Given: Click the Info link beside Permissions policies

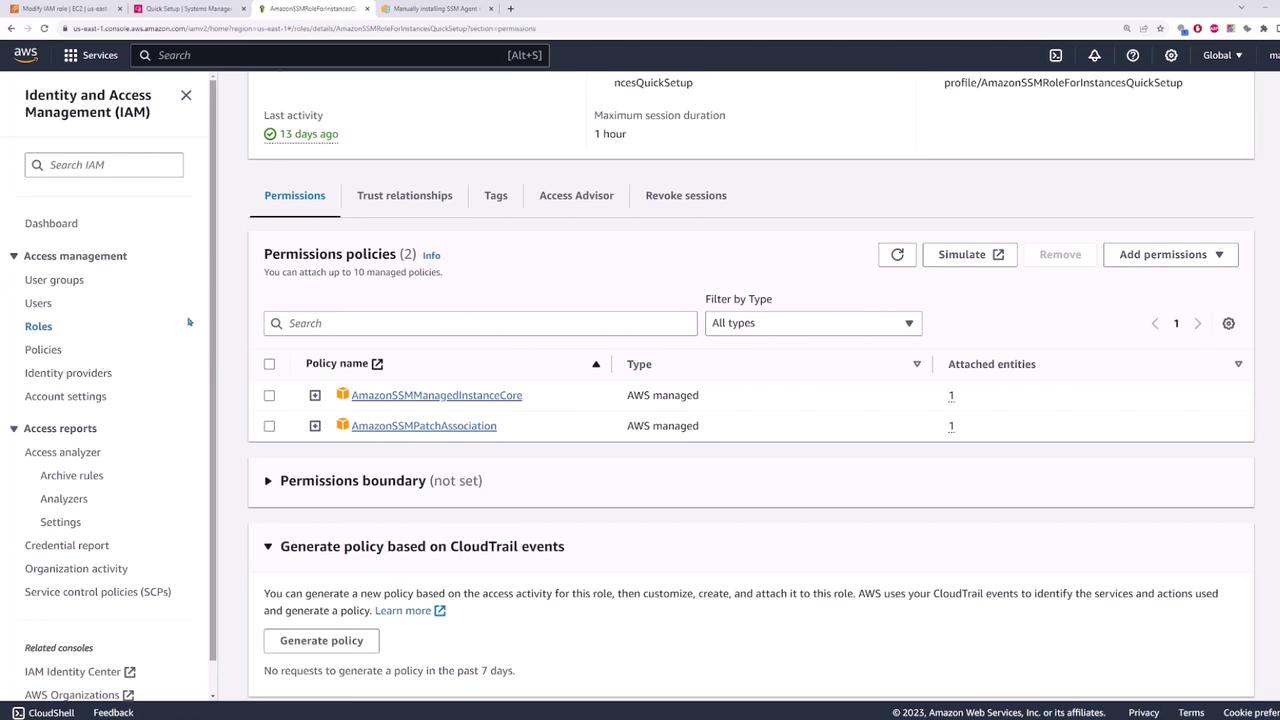Looking at the screenshot, I should [x=431, y=256].
